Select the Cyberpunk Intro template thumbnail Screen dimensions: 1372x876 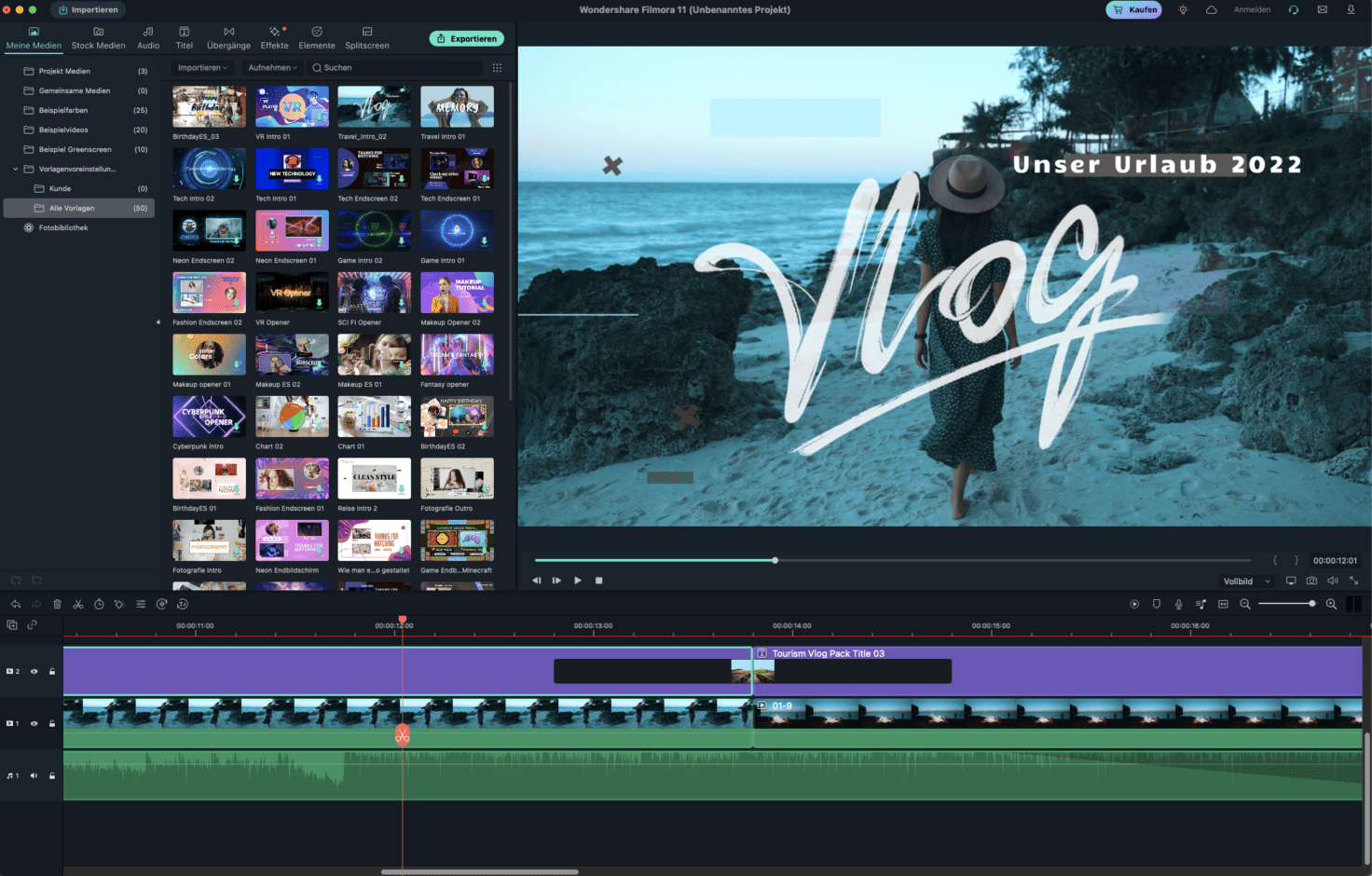click(x=209, y=417)
